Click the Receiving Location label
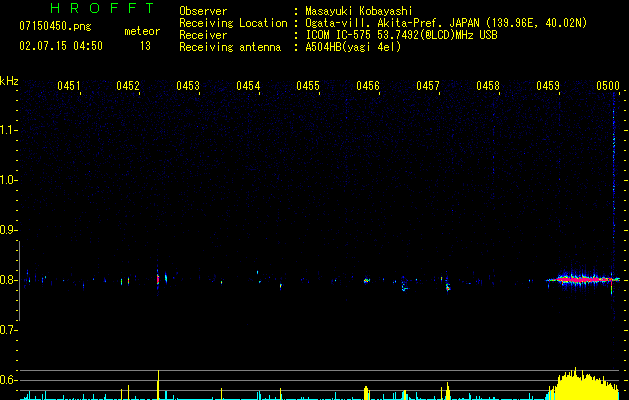 pos(233,23)
